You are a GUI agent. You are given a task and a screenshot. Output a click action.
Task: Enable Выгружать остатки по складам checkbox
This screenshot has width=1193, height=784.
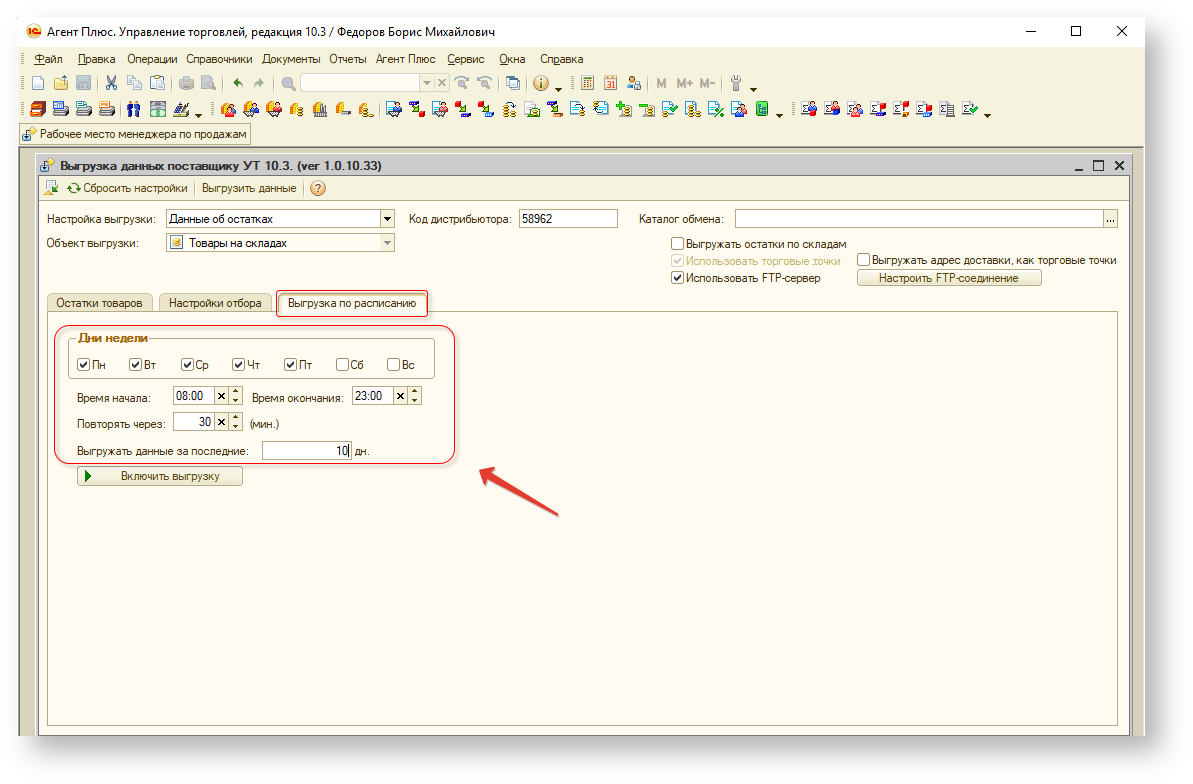click(x=677, y=244)
